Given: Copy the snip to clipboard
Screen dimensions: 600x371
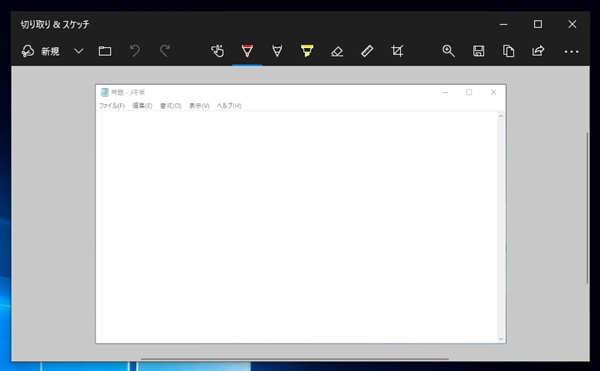Looking at the screenshot, I should click(508, 51).
